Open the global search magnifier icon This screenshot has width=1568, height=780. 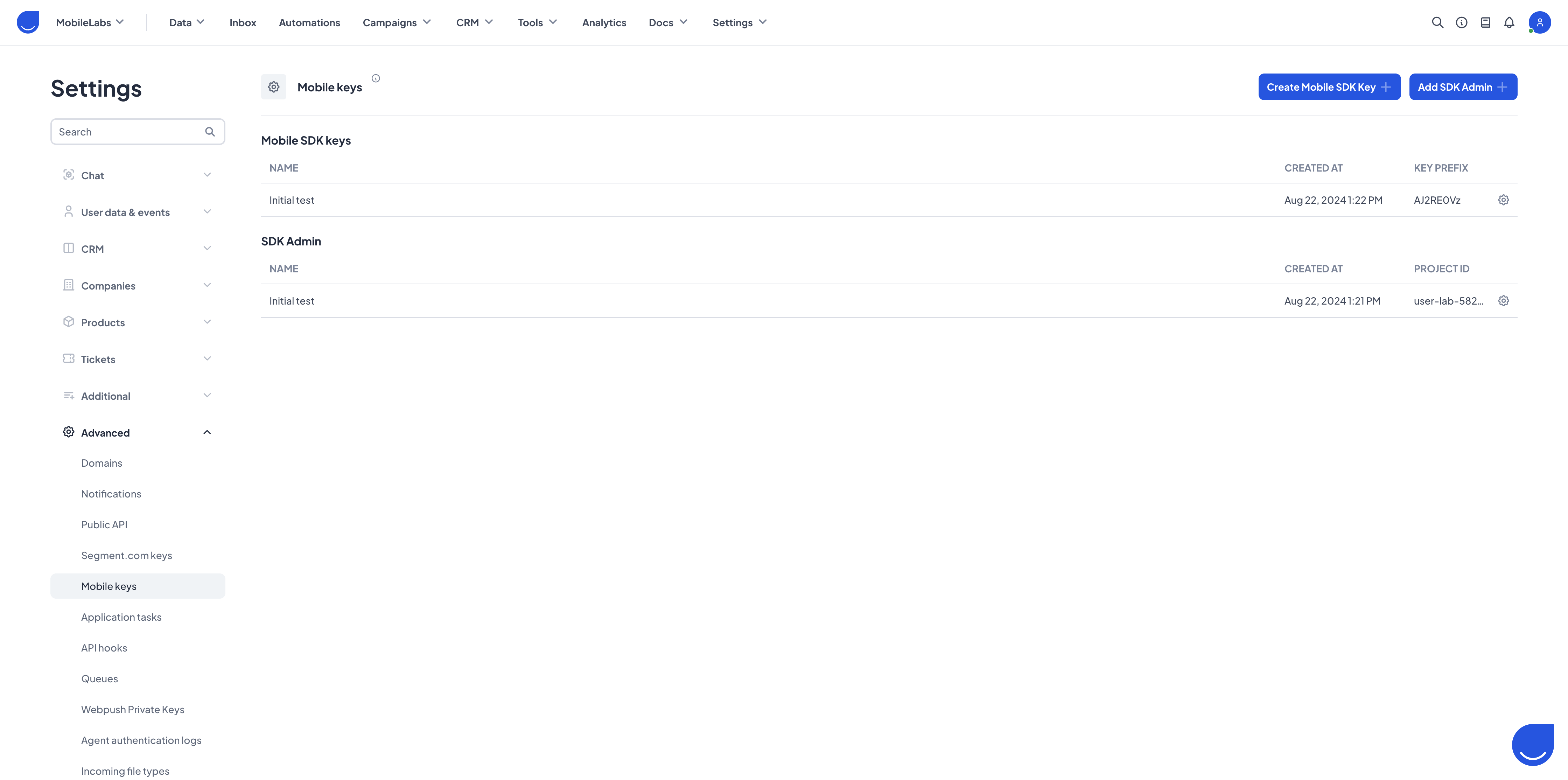[1437, 22]
